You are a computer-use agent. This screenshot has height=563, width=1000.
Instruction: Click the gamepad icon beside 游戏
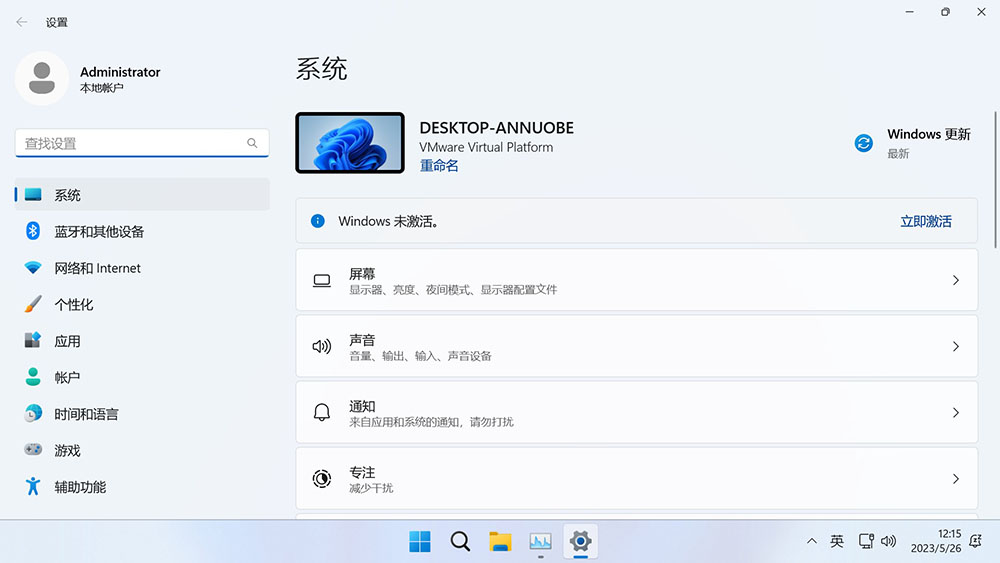point(33,450)
